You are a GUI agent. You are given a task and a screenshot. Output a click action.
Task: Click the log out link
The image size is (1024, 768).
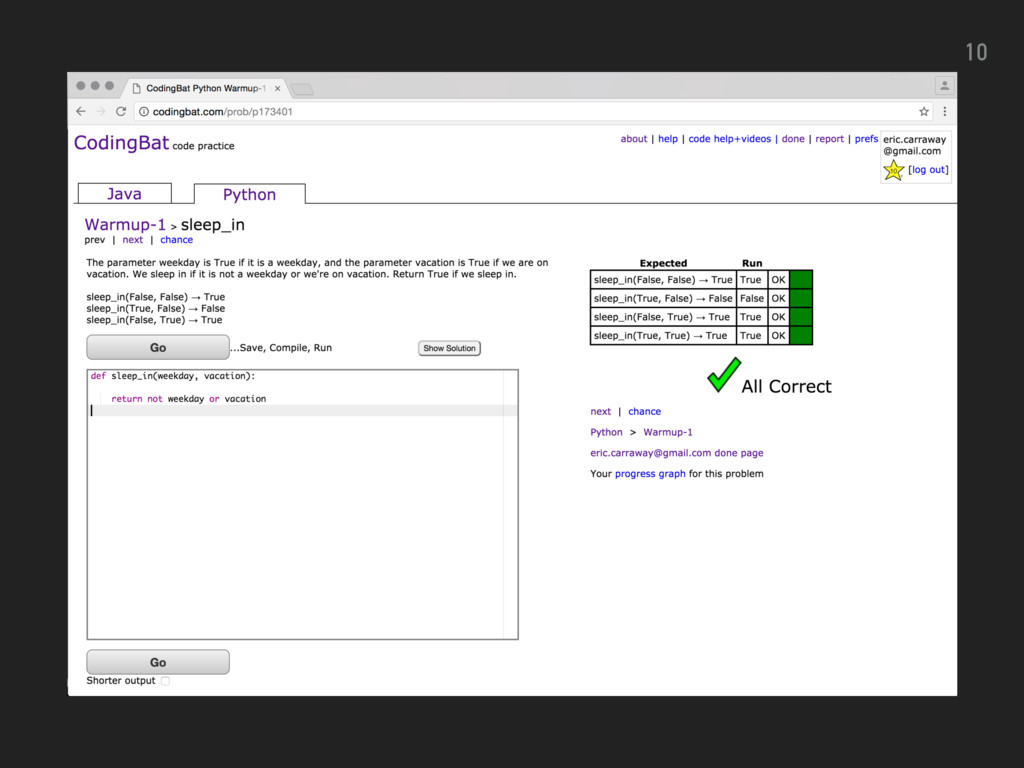pyautogui.click(x=928, y=170)
